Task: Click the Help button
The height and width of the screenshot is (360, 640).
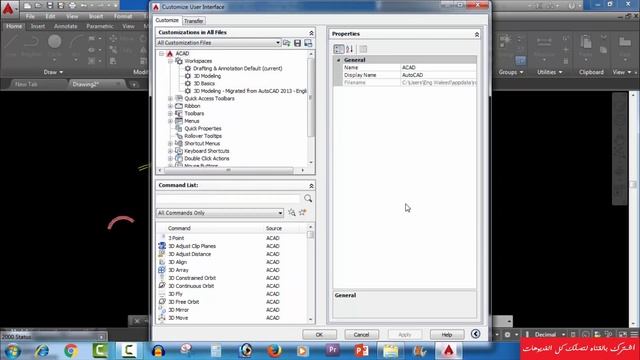Action: pos(447,334)
